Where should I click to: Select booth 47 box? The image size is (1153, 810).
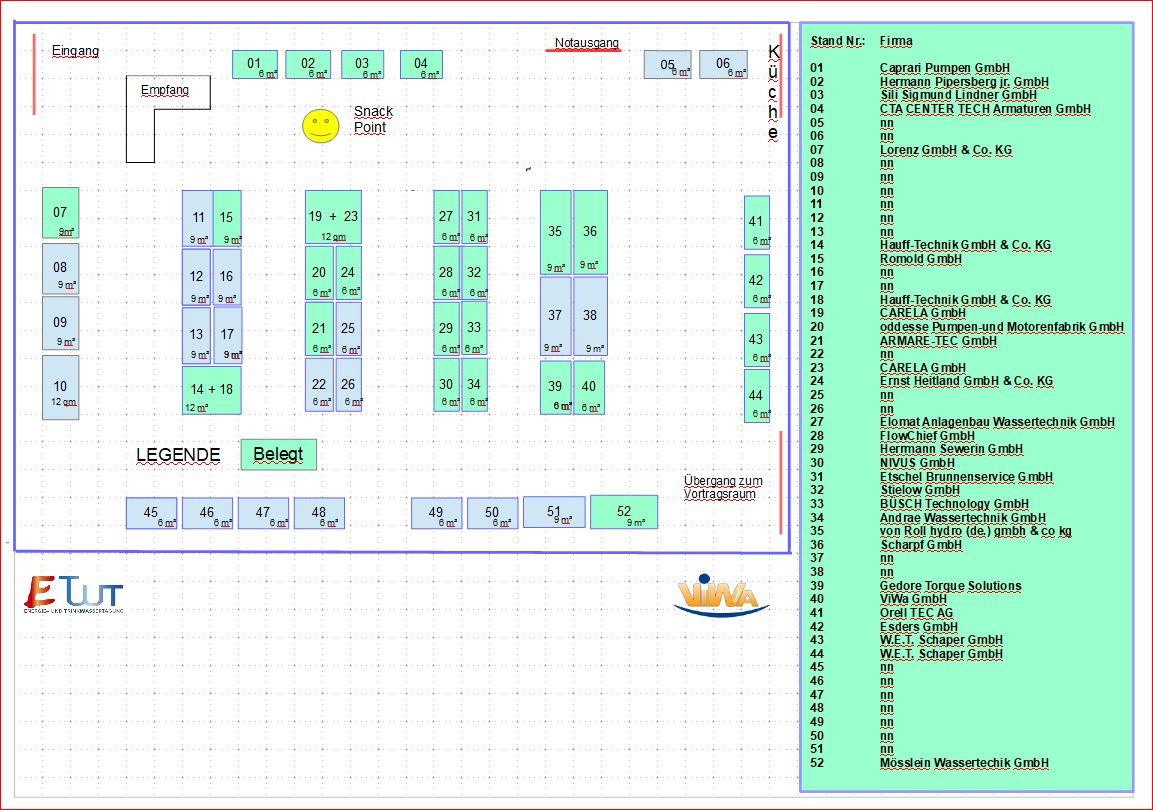point(263,513)
